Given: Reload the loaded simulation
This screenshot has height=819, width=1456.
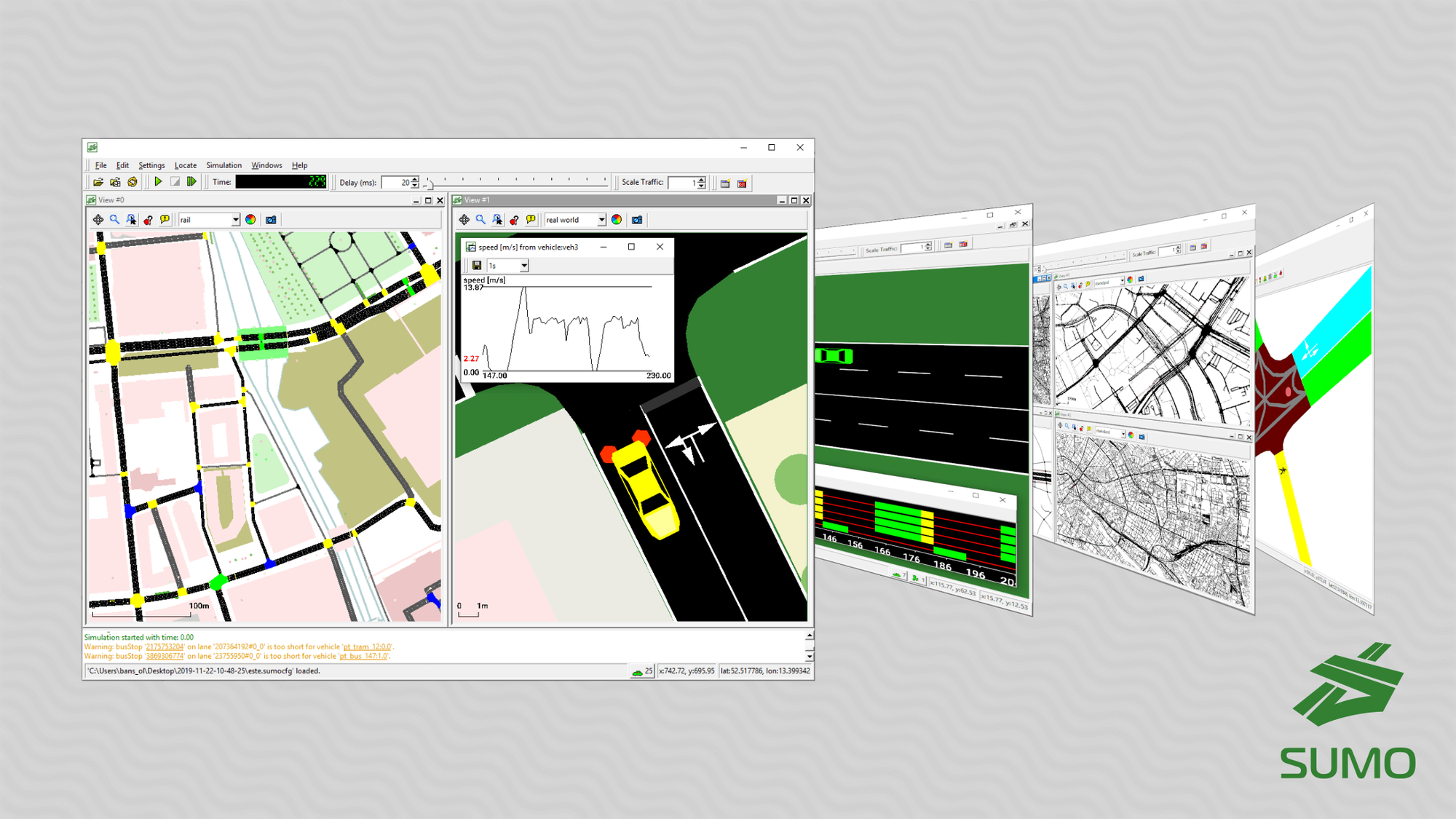Looking at the screenshot, I should (132, 181).
